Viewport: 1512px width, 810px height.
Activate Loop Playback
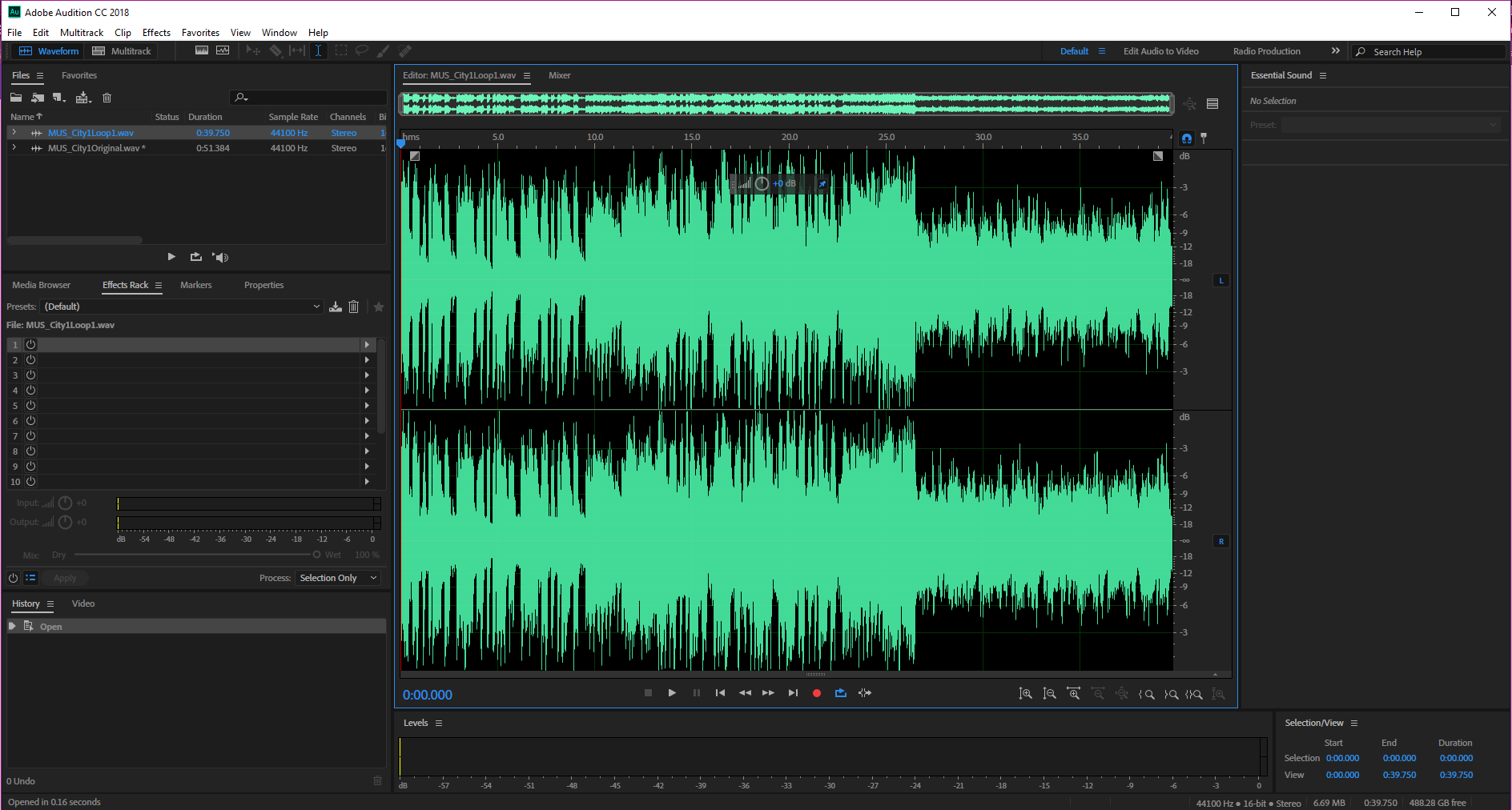pos(840,693)
